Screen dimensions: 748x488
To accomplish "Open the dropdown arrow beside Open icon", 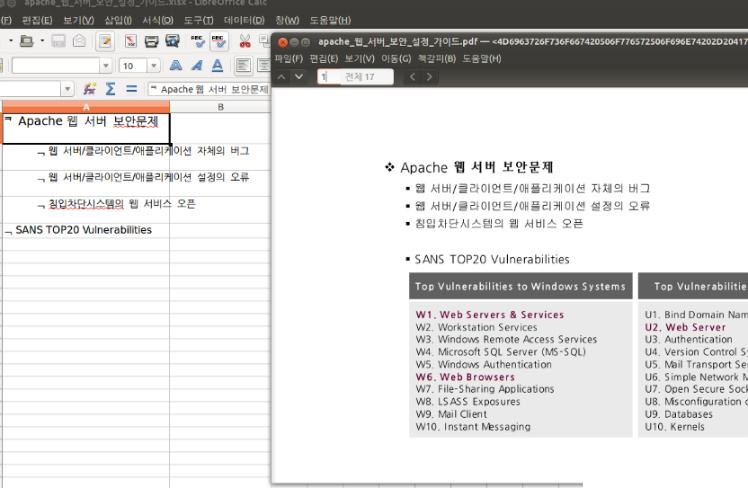I will pos(42,41).
